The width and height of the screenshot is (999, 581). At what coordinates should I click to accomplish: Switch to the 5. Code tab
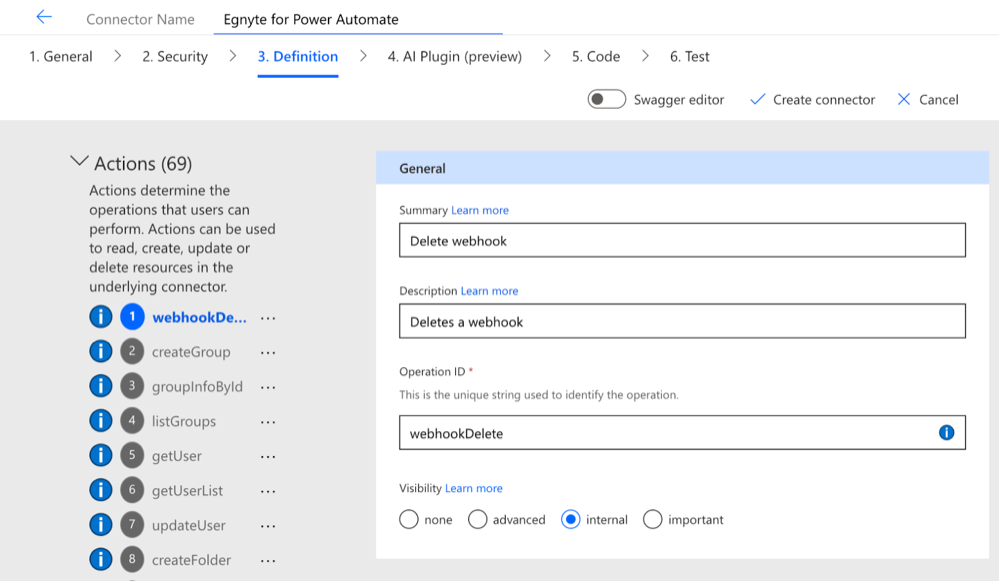(596, 57)
